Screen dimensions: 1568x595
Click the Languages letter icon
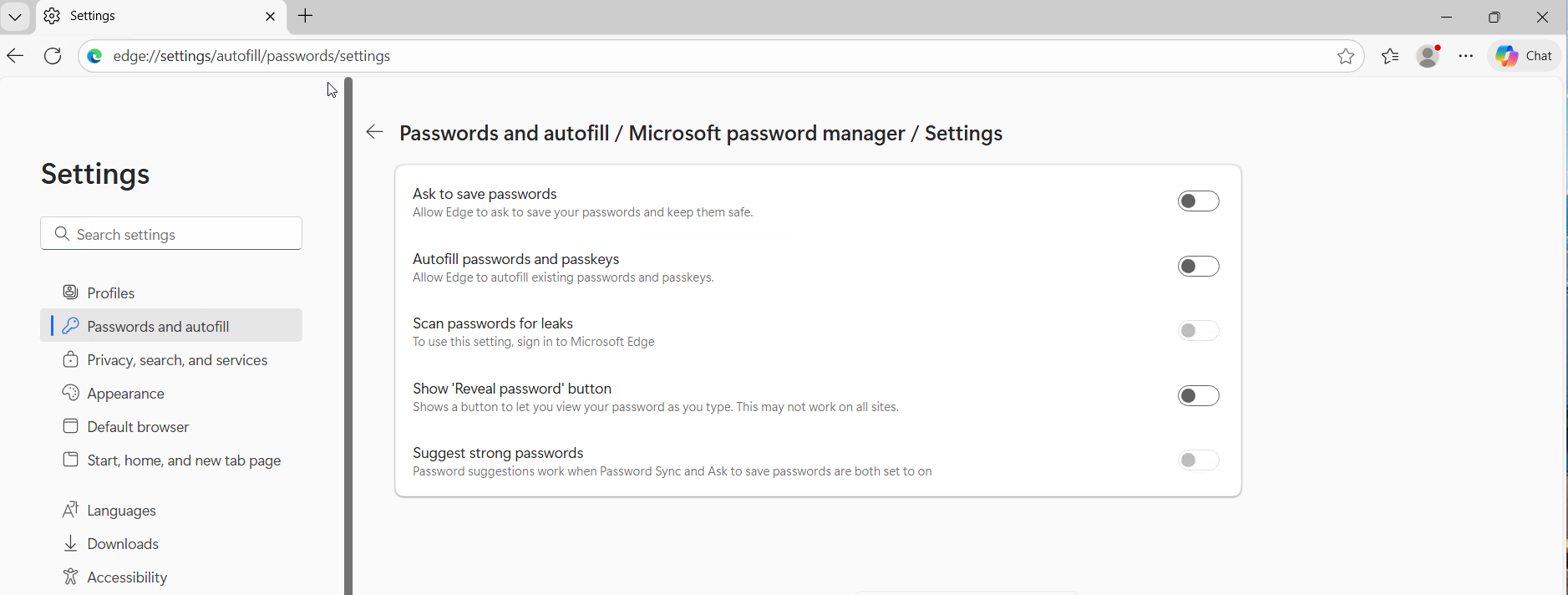[x=71, y=509]
